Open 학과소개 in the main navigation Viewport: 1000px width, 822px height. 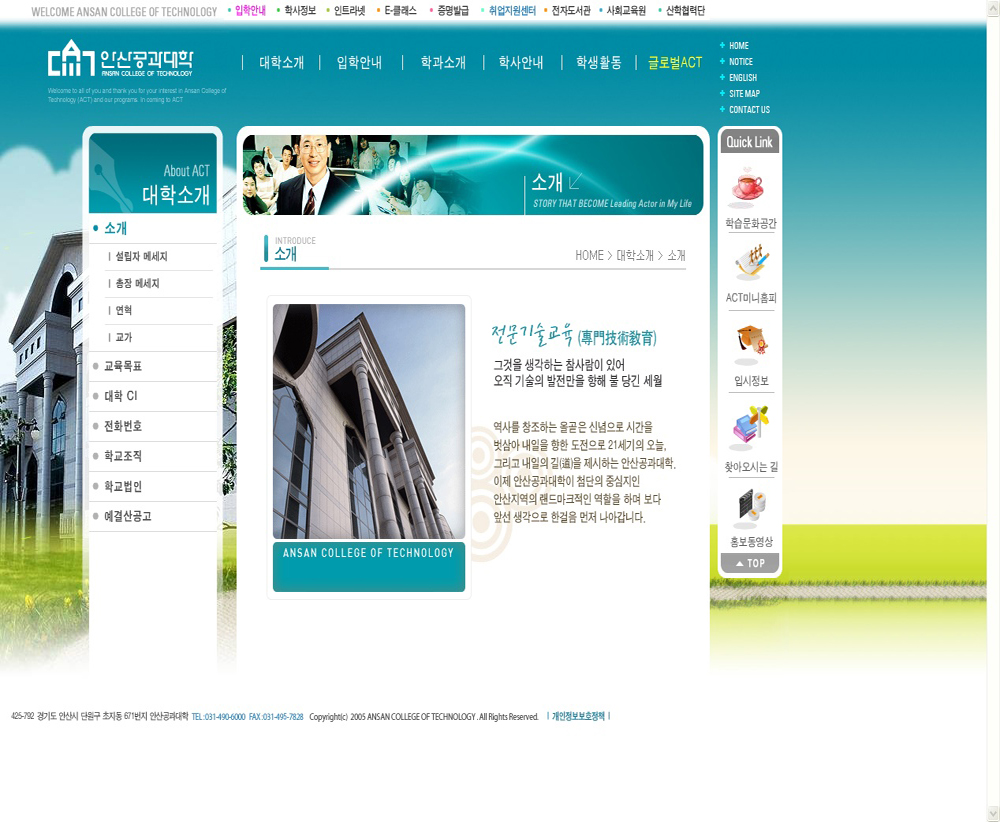tap(443, 62)
